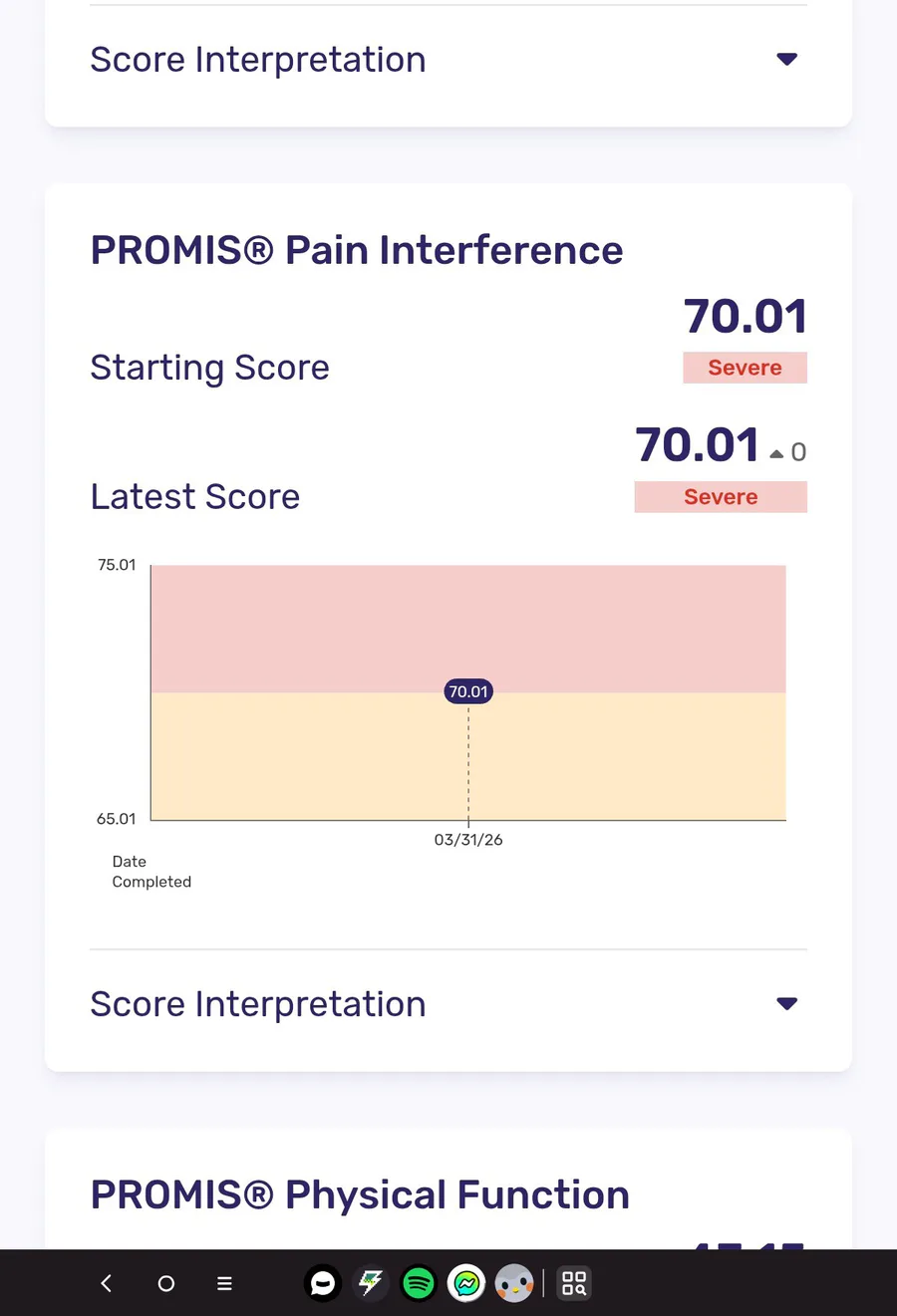Click the Severe badge under Latest Score
The height and width of the screenshot is (1316, 897).
[721, 497]
